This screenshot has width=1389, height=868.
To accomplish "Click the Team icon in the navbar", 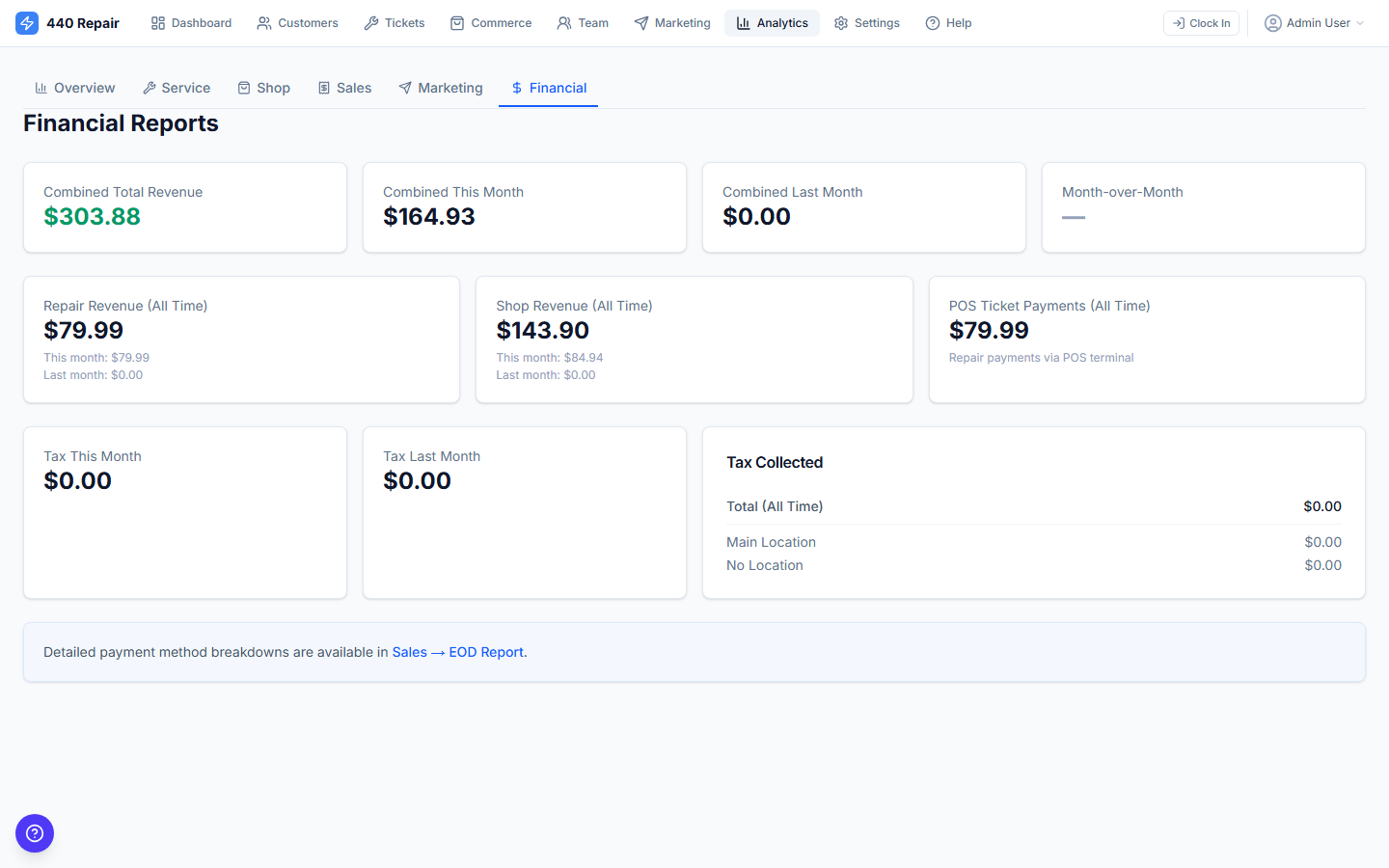I will tap(560, 22).
